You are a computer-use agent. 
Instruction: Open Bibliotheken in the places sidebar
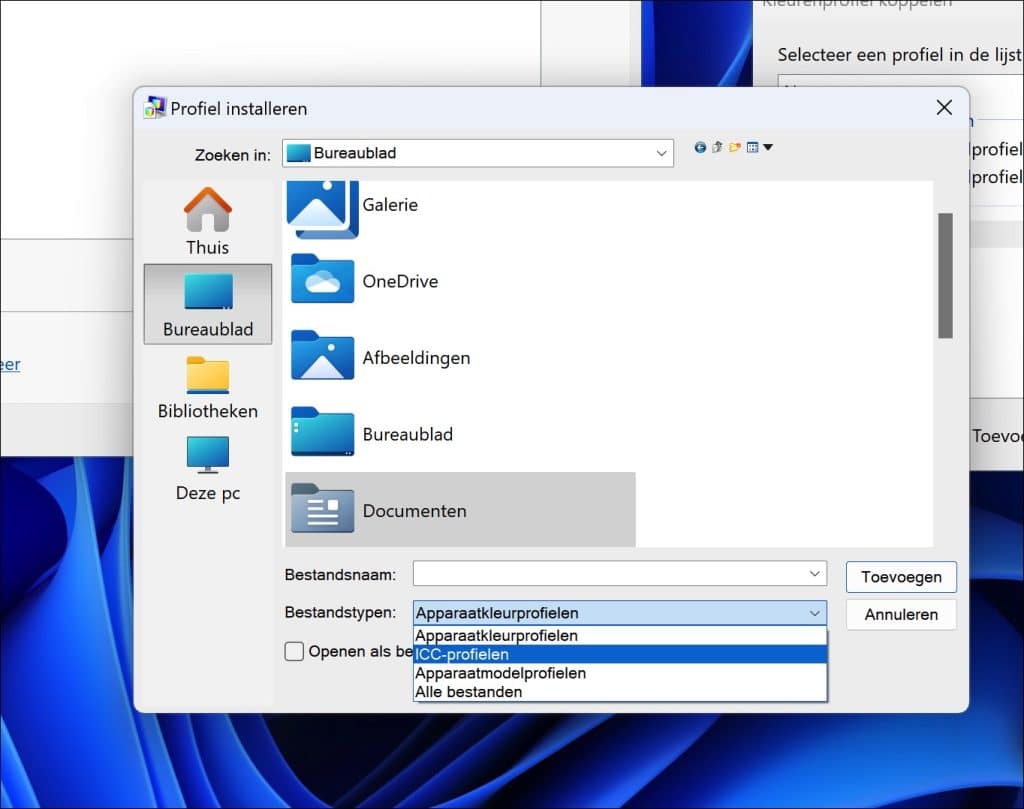coord(208,388)
